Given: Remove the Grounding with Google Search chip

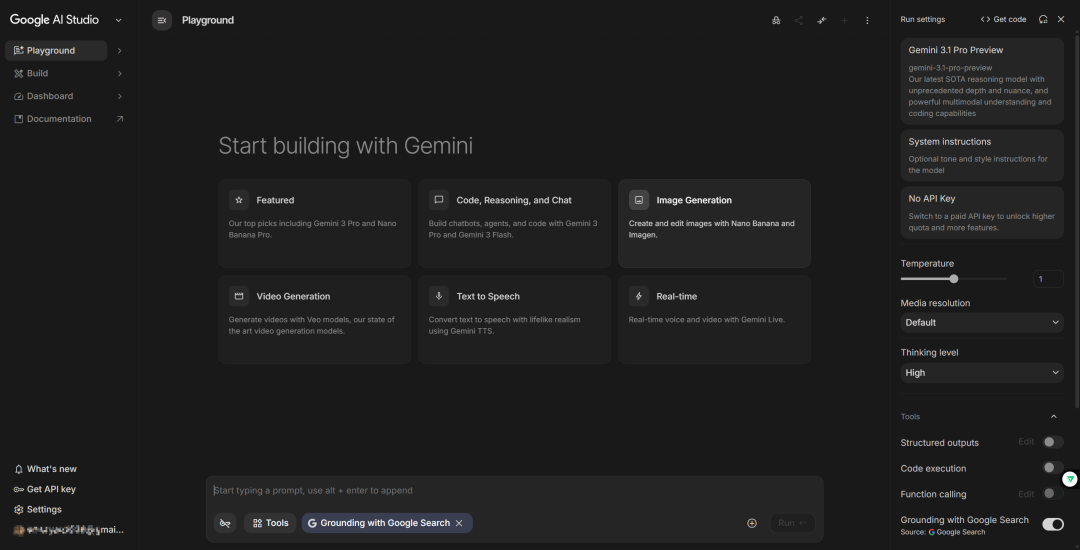Looking at the screenshot, I should (x=459, y=523).
